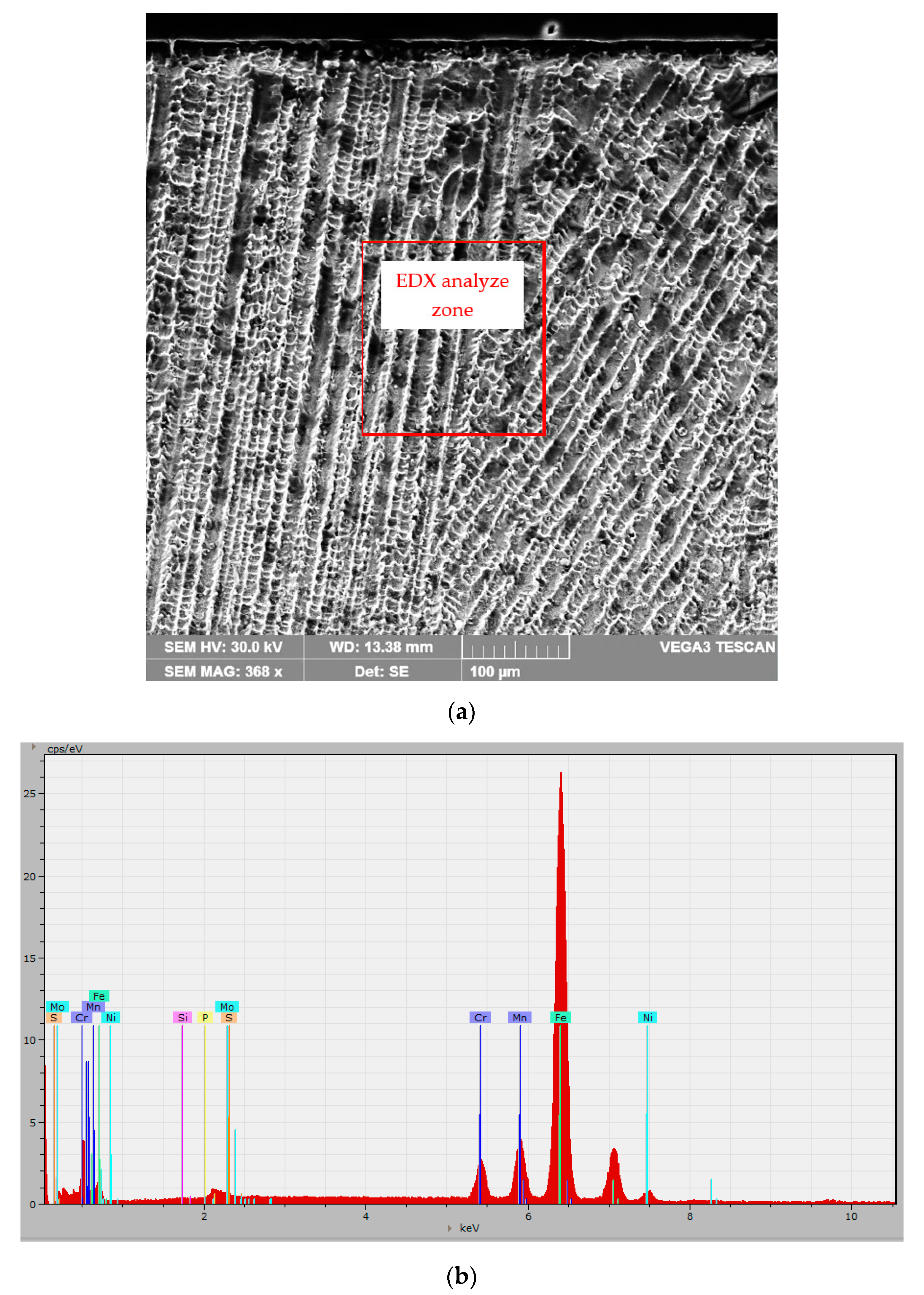This screenshot has width=924, height=1295.
Task: Click the triangle arrow beside keV label
Action: tap(449, 1228)
